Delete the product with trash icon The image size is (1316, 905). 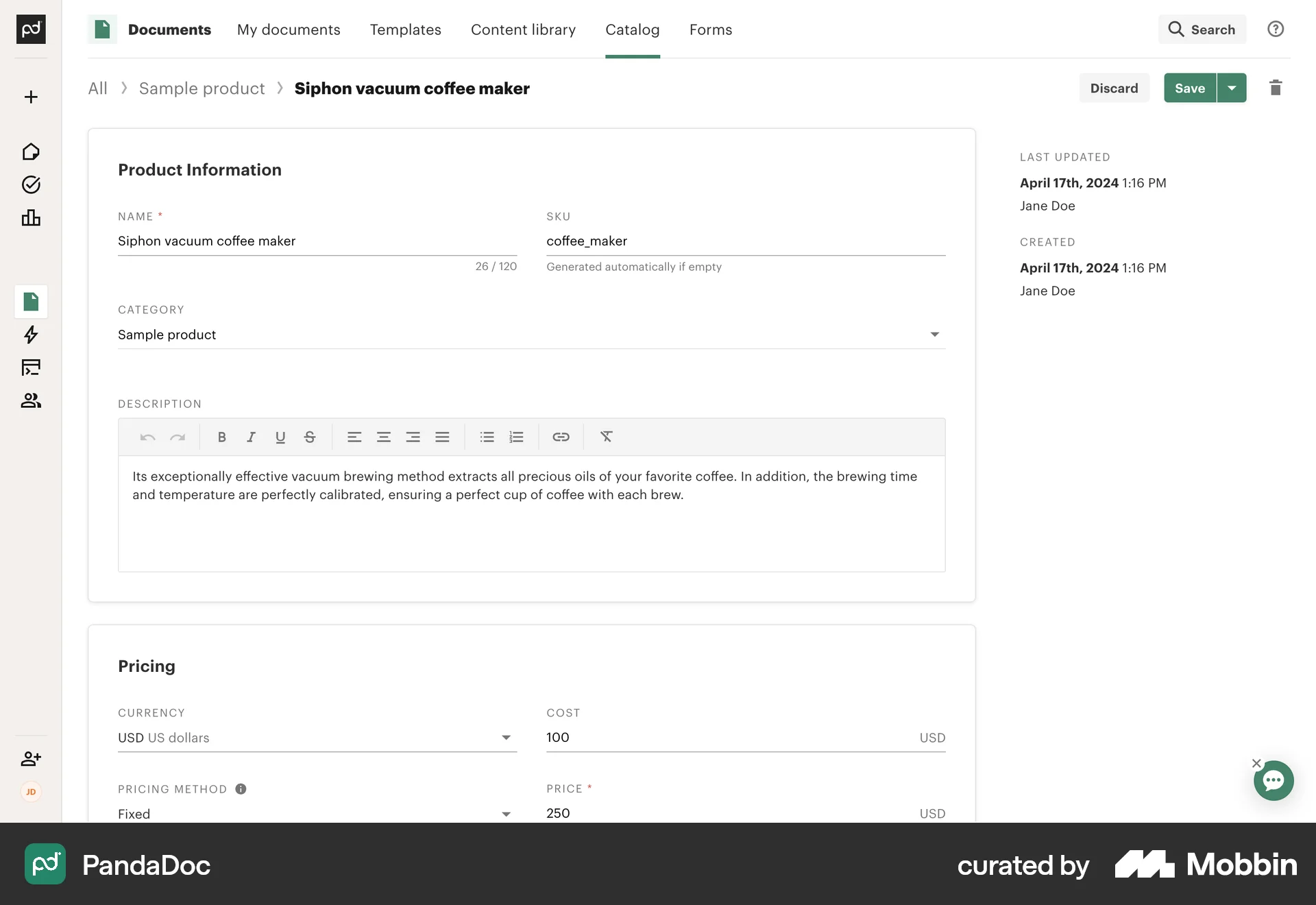(1276, 88)
